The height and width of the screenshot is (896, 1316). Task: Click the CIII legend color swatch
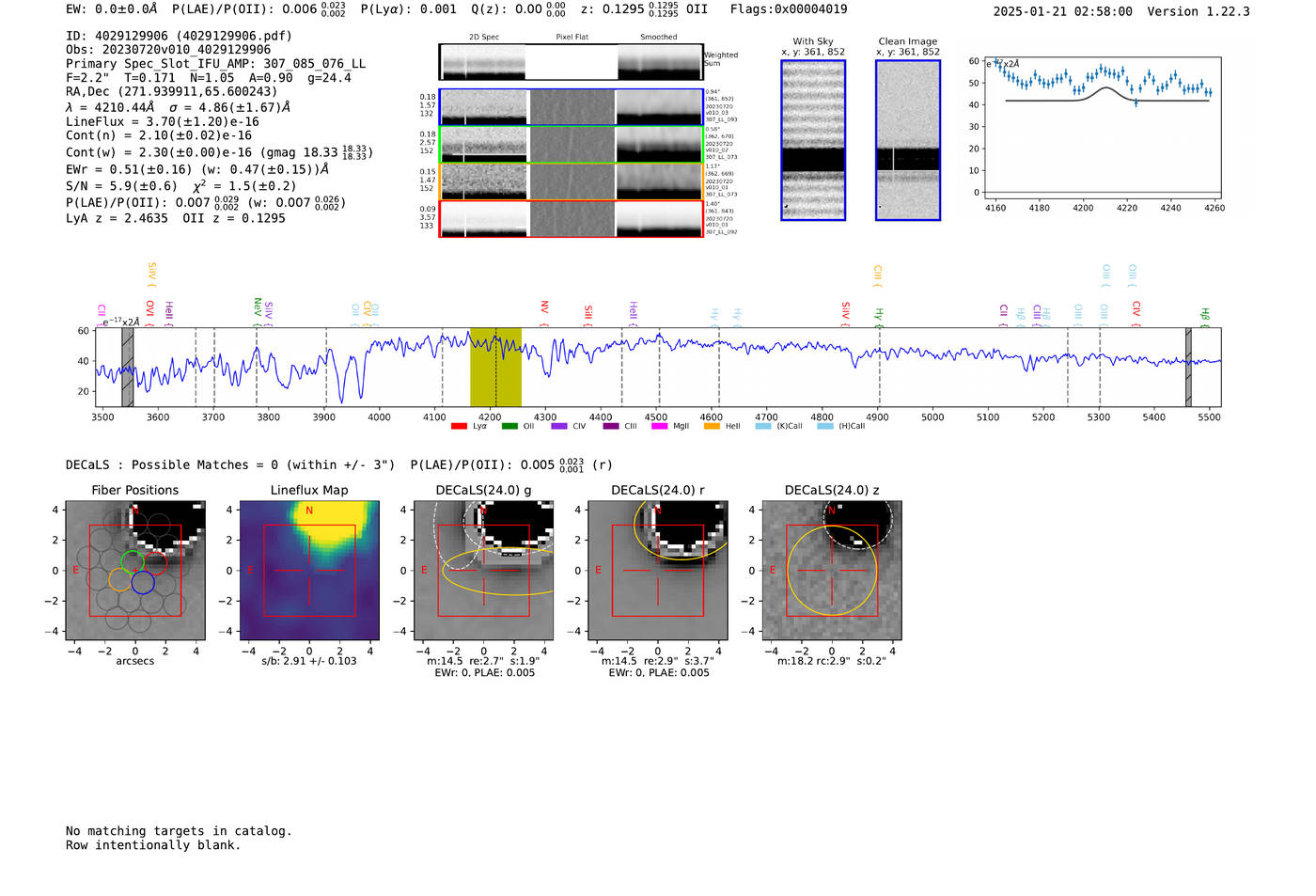point(611,426)
